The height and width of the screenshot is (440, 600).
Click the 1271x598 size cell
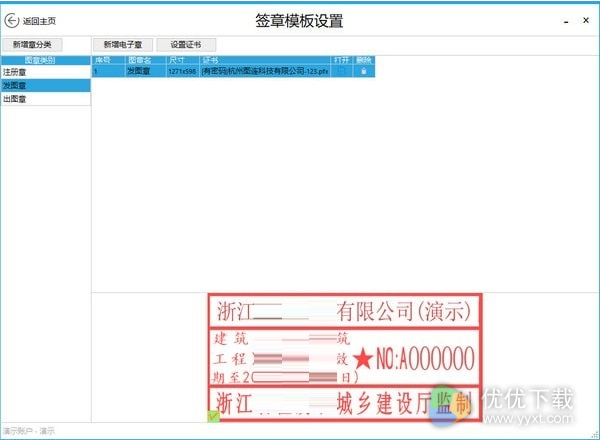click(183, 71)
